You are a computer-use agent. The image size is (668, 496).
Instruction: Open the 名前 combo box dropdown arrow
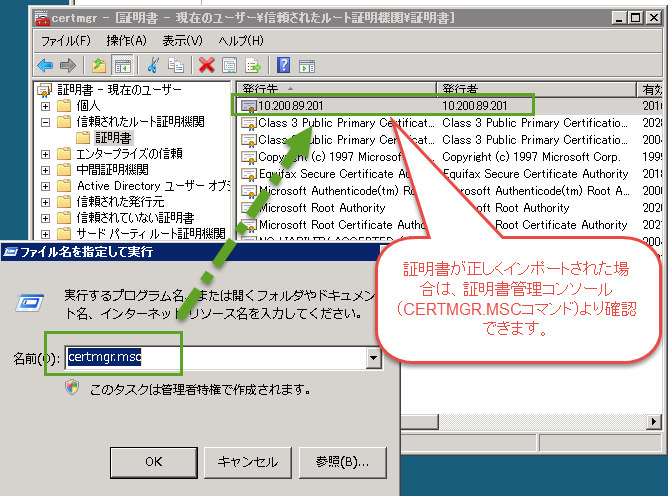(x=373, y=358)
